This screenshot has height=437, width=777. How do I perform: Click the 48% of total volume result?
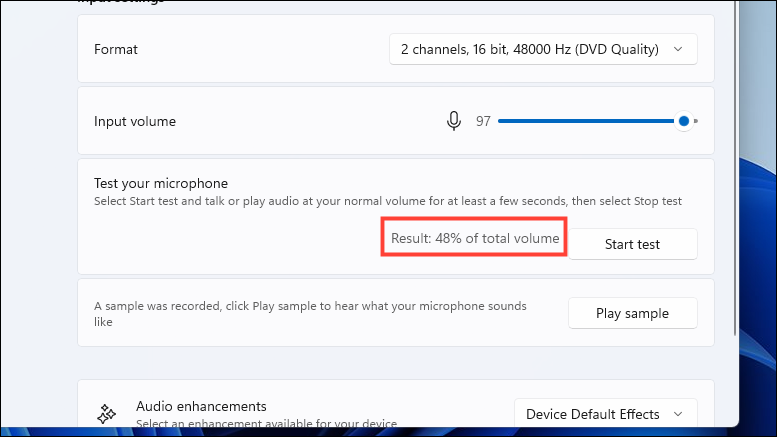coord(474,240)
